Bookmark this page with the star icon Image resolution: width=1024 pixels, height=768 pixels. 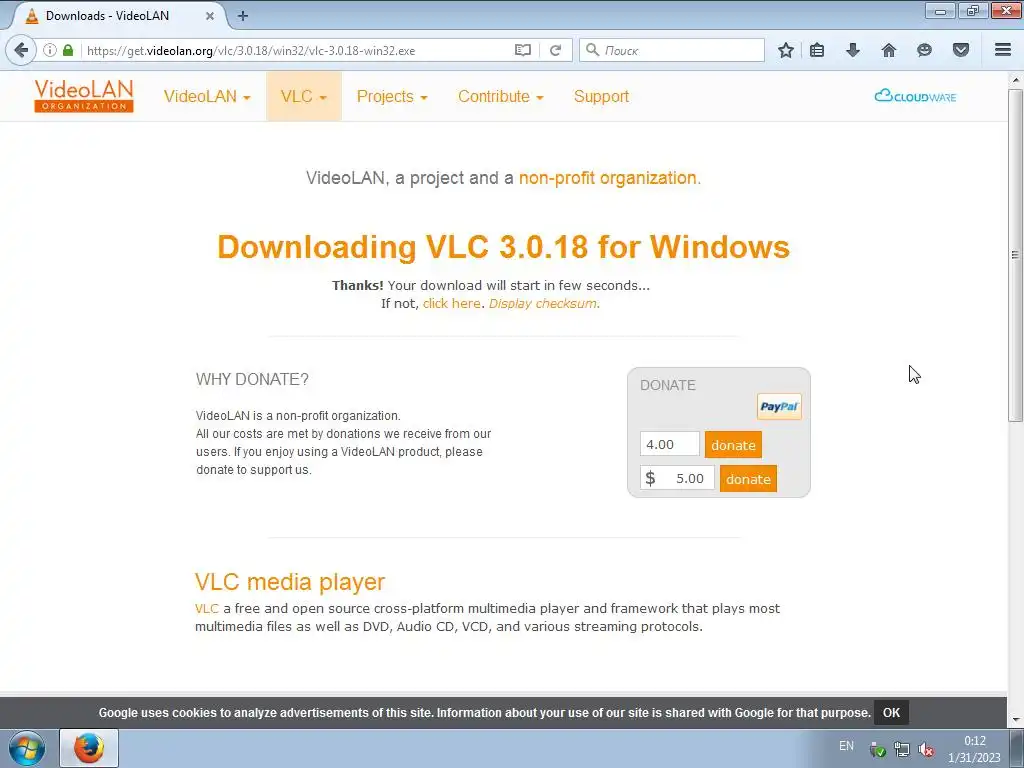click(786, 50)
